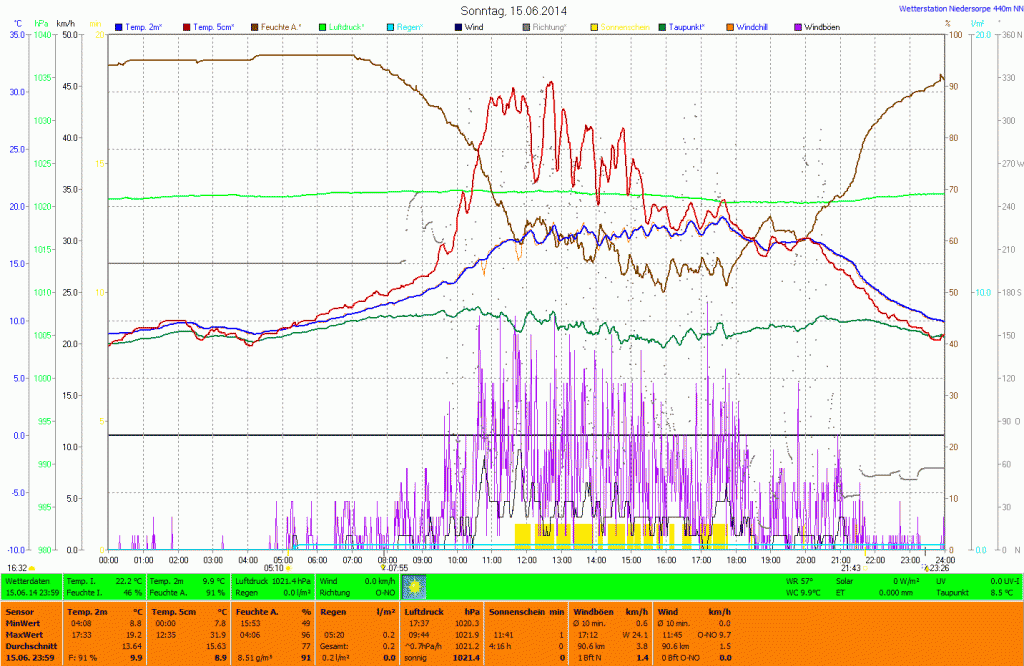Select the Windböen column header in sensor table

pos(594,610)
